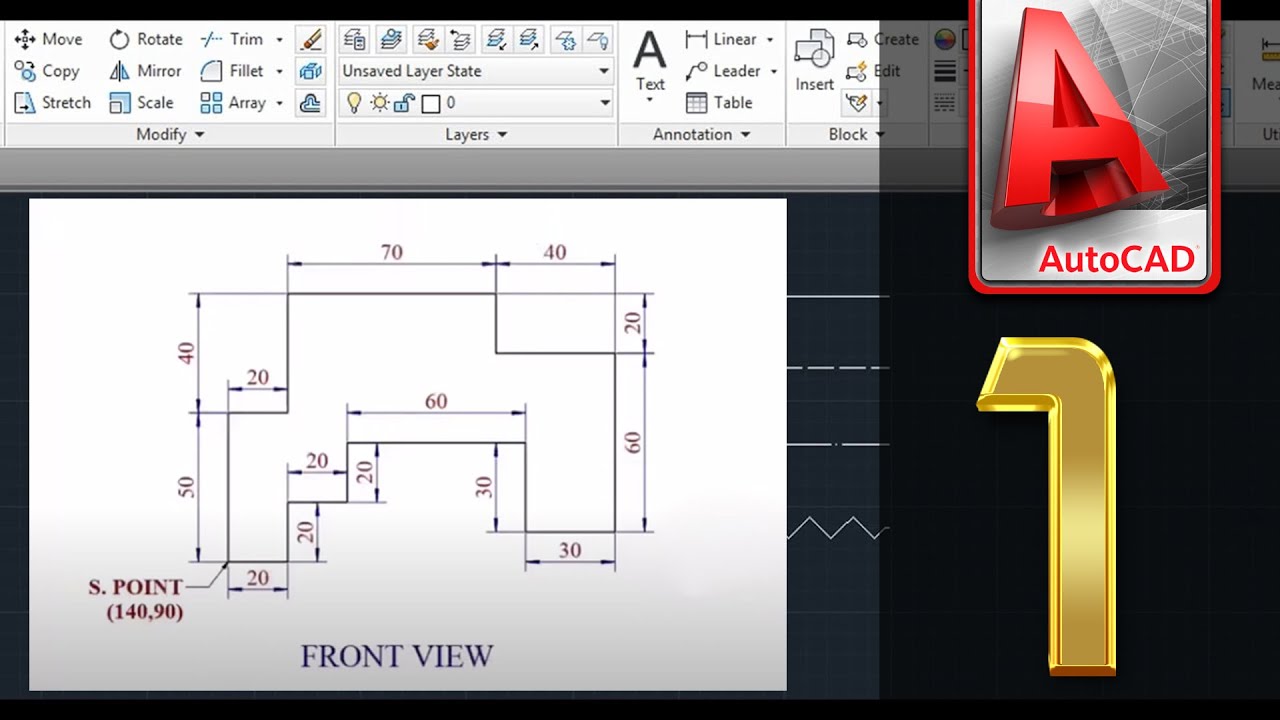The image size is (1280, 720).
Task: Expand the Layers panel
Action: click(x=476, y=134)
